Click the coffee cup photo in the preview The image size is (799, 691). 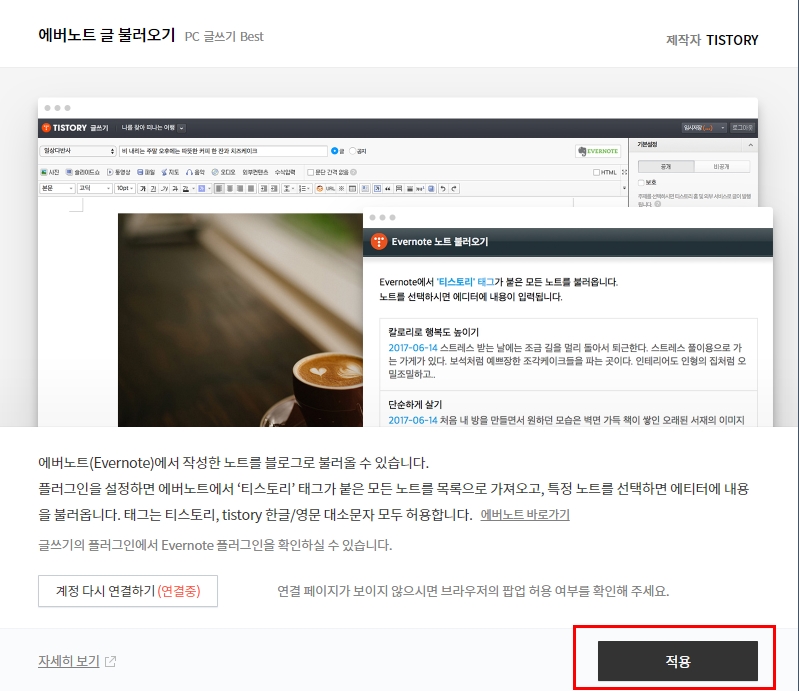(240, 320)
